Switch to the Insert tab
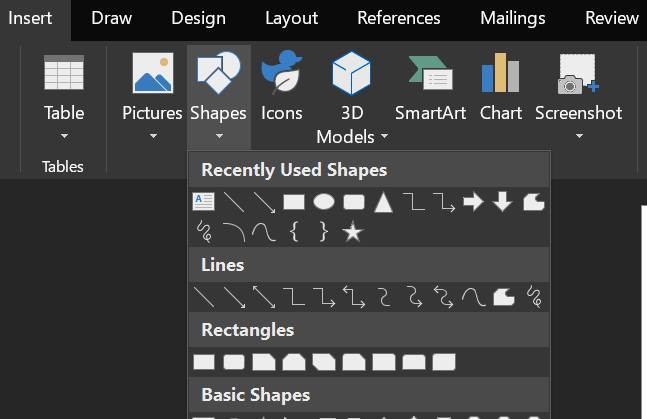 click(x=30, y=18)
